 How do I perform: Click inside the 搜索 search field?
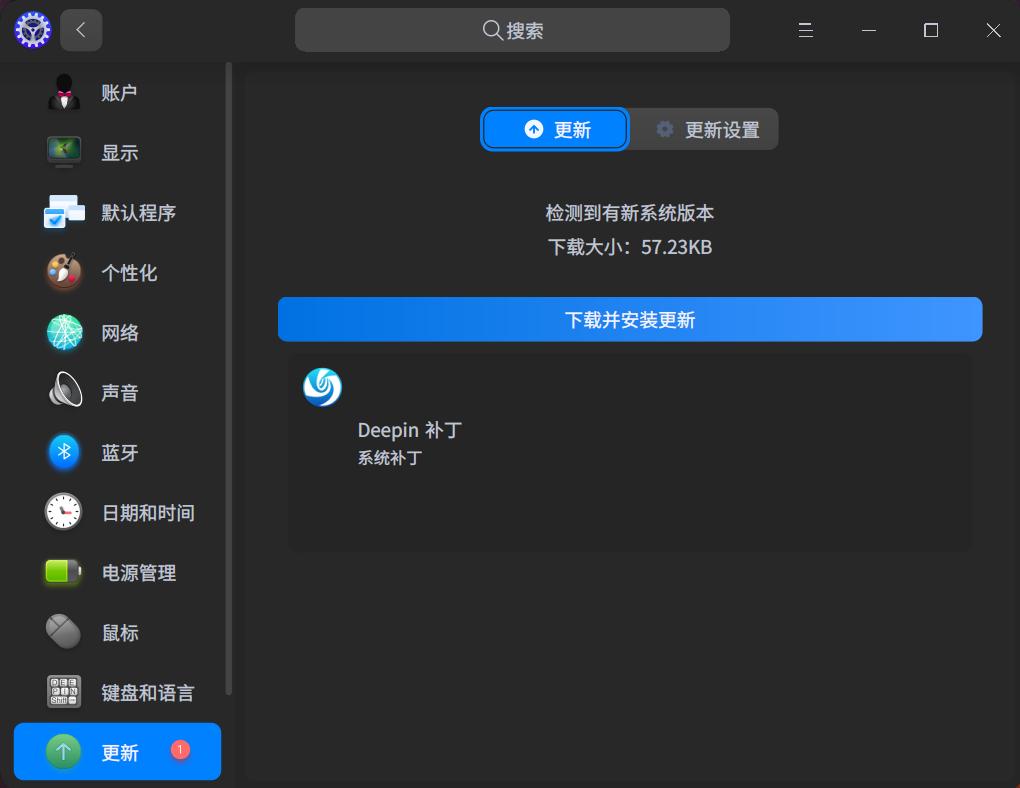click(x=512, y=30)
